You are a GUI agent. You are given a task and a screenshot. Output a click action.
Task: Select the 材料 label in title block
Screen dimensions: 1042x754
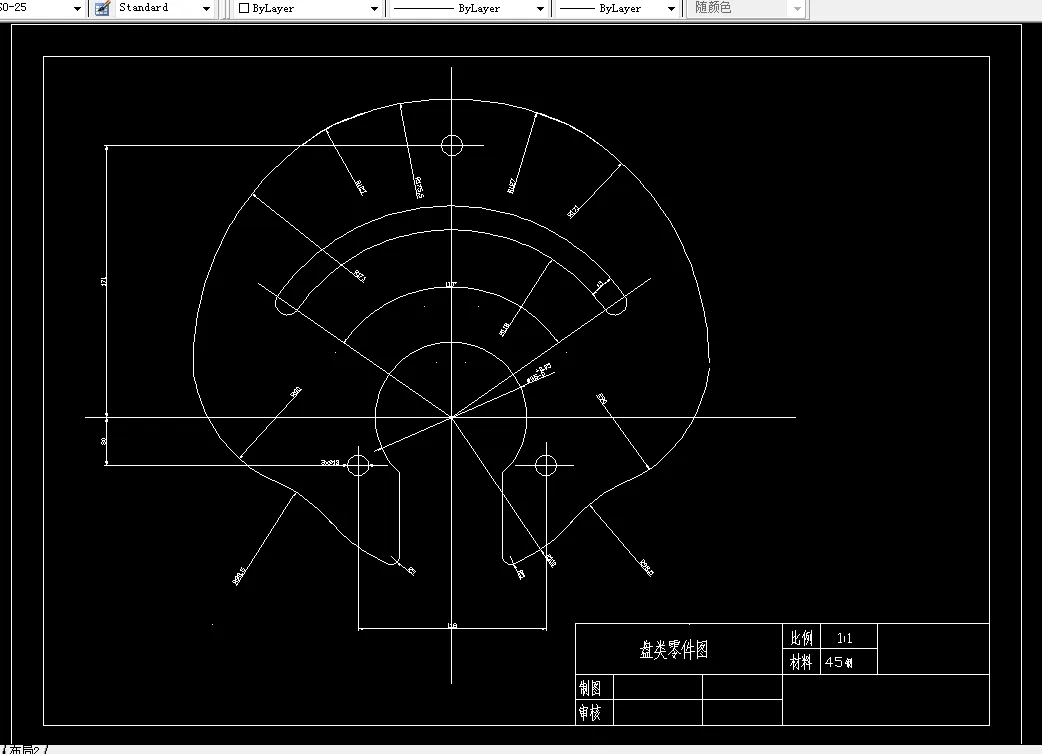point(801,662)
